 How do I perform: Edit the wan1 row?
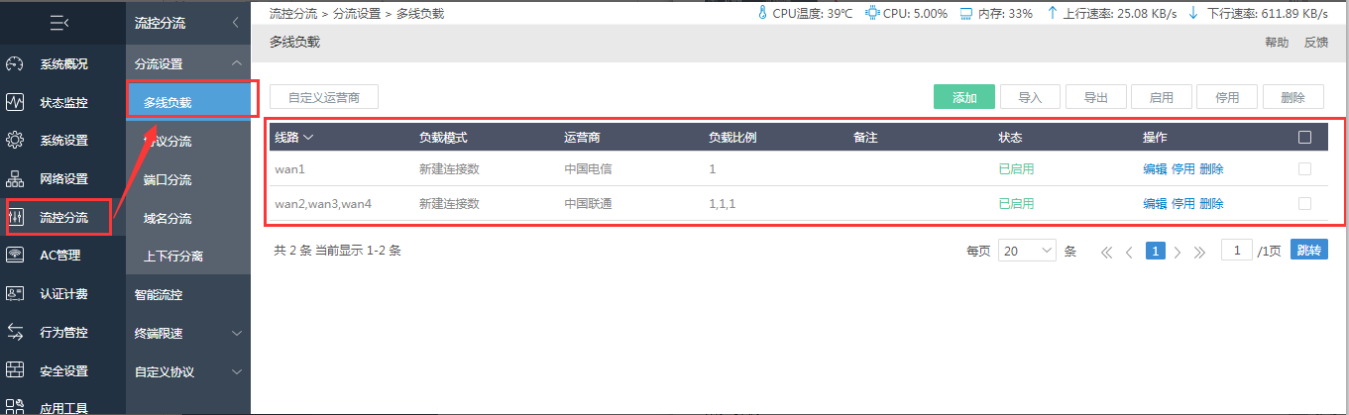(1155, 169)
